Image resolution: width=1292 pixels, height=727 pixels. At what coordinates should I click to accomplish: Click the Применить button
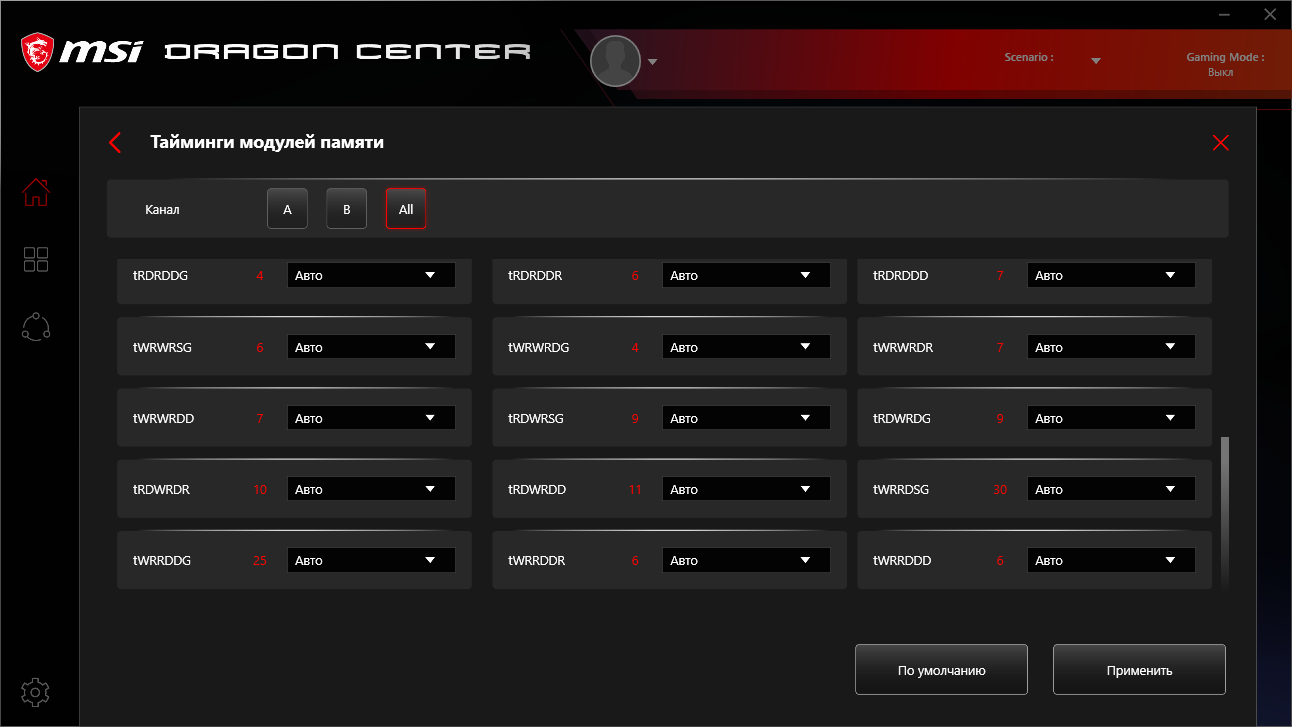point(1139,670)
